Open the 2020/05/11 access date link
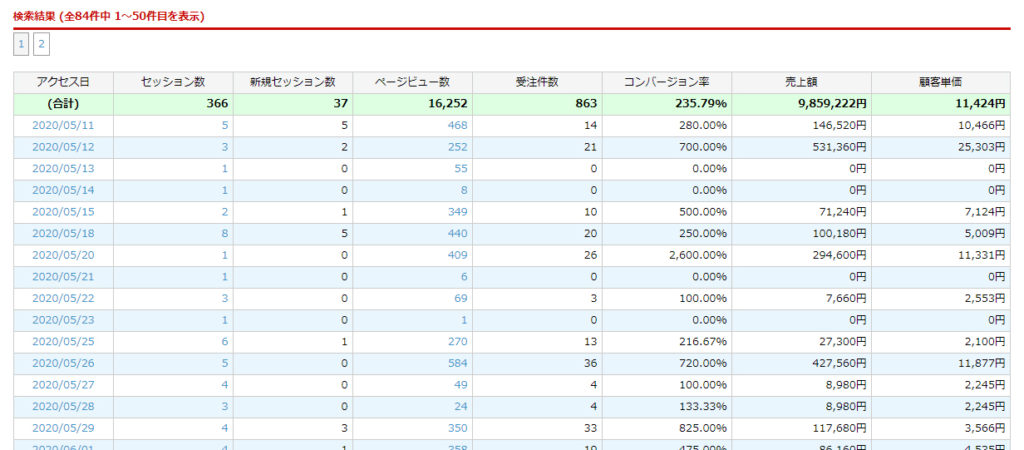 point(63,125)
